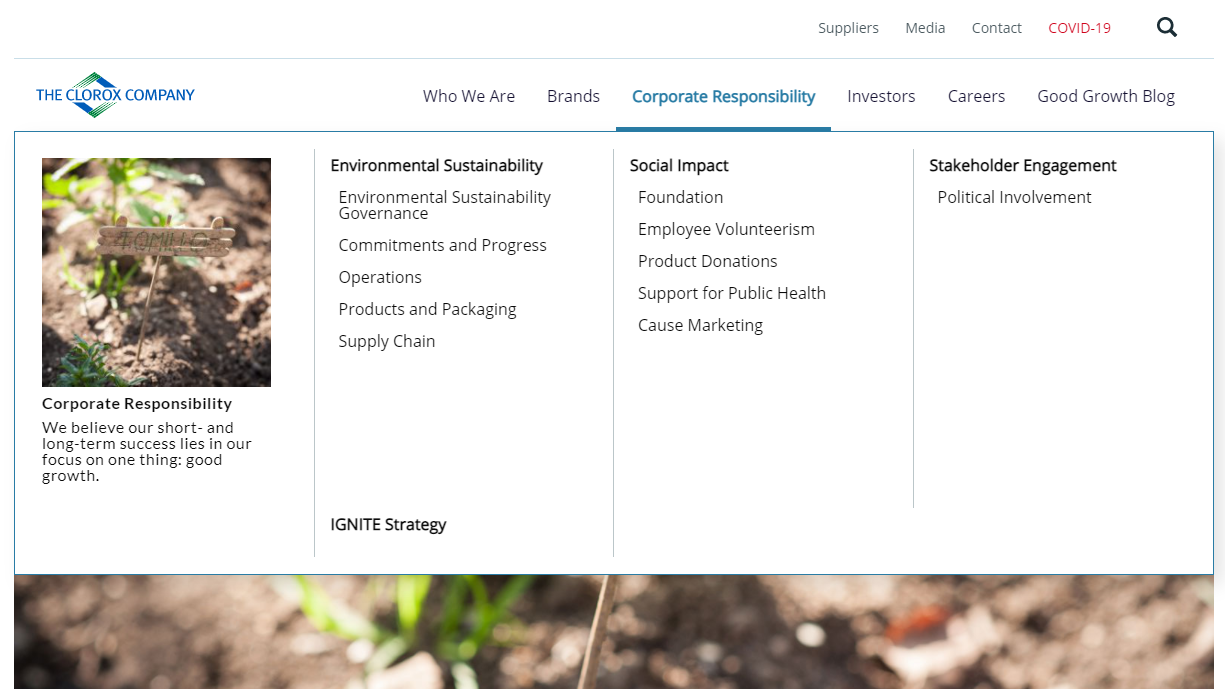The width and height of the screenshot is (1225, 698).
Task: Open the Contact link
Action: pyautogui.click(x=996, y=28)
